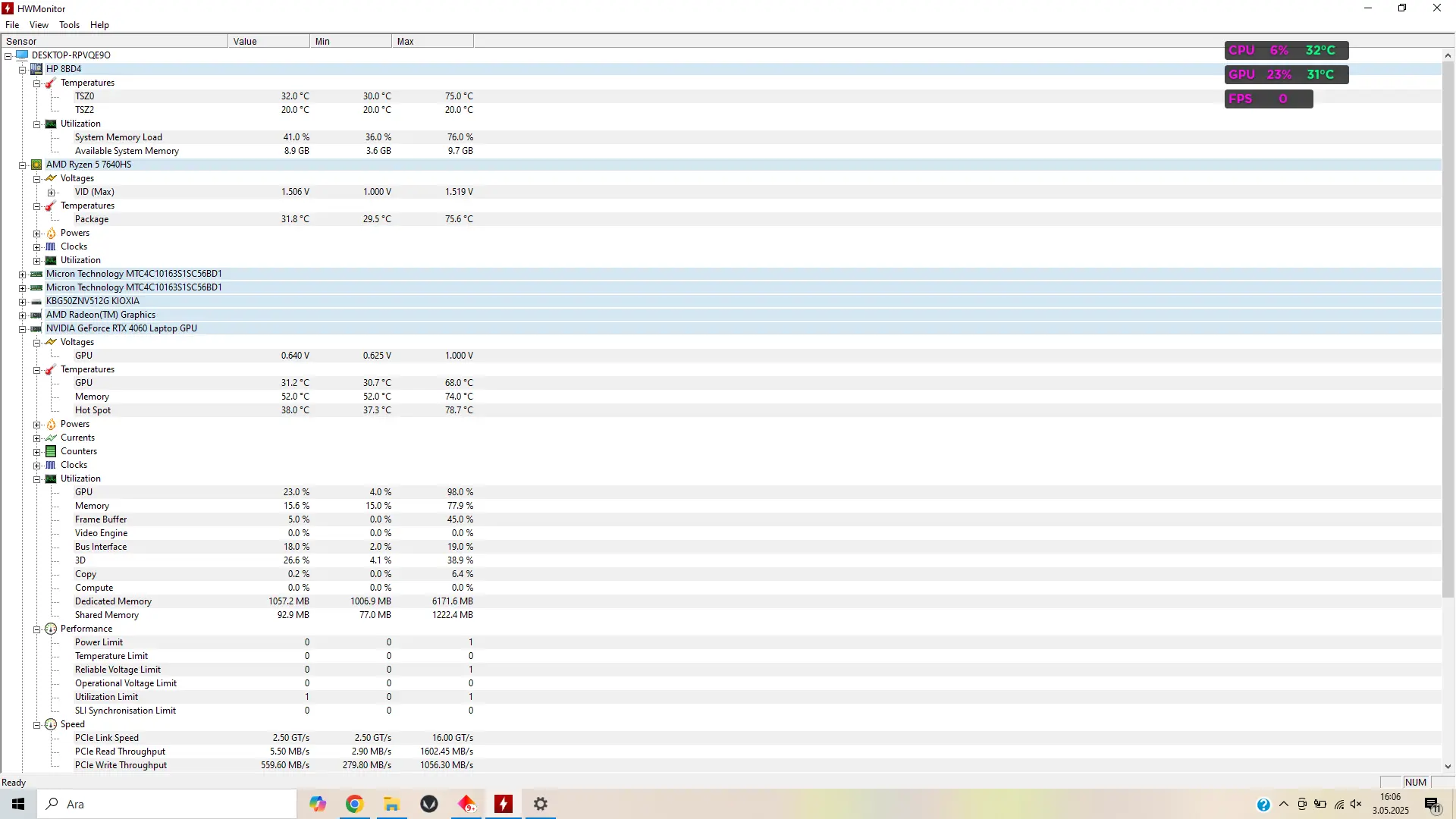
Task: Expand the VID (Max) voltage node
Action: click(x=52, y=192)
